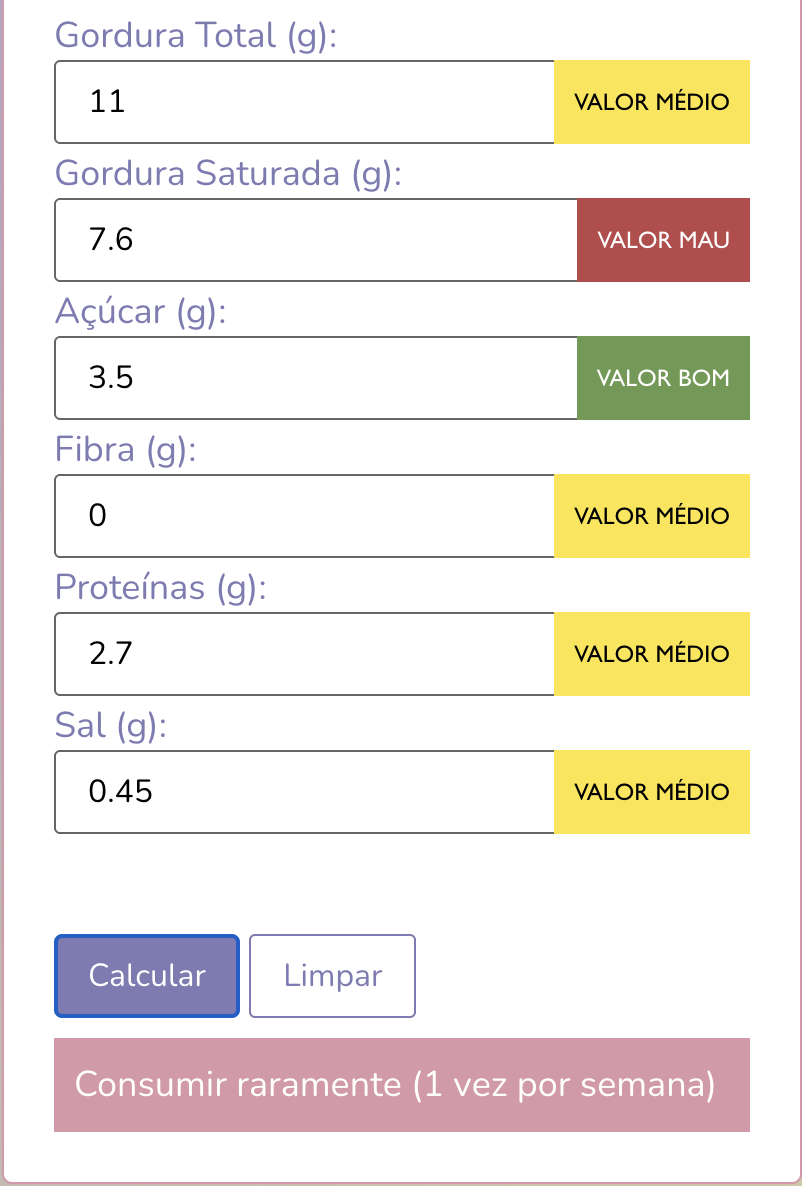Click the Sal input showing 0.45
This screenshot has width=802, height=1186.
(x=304, y=792)
